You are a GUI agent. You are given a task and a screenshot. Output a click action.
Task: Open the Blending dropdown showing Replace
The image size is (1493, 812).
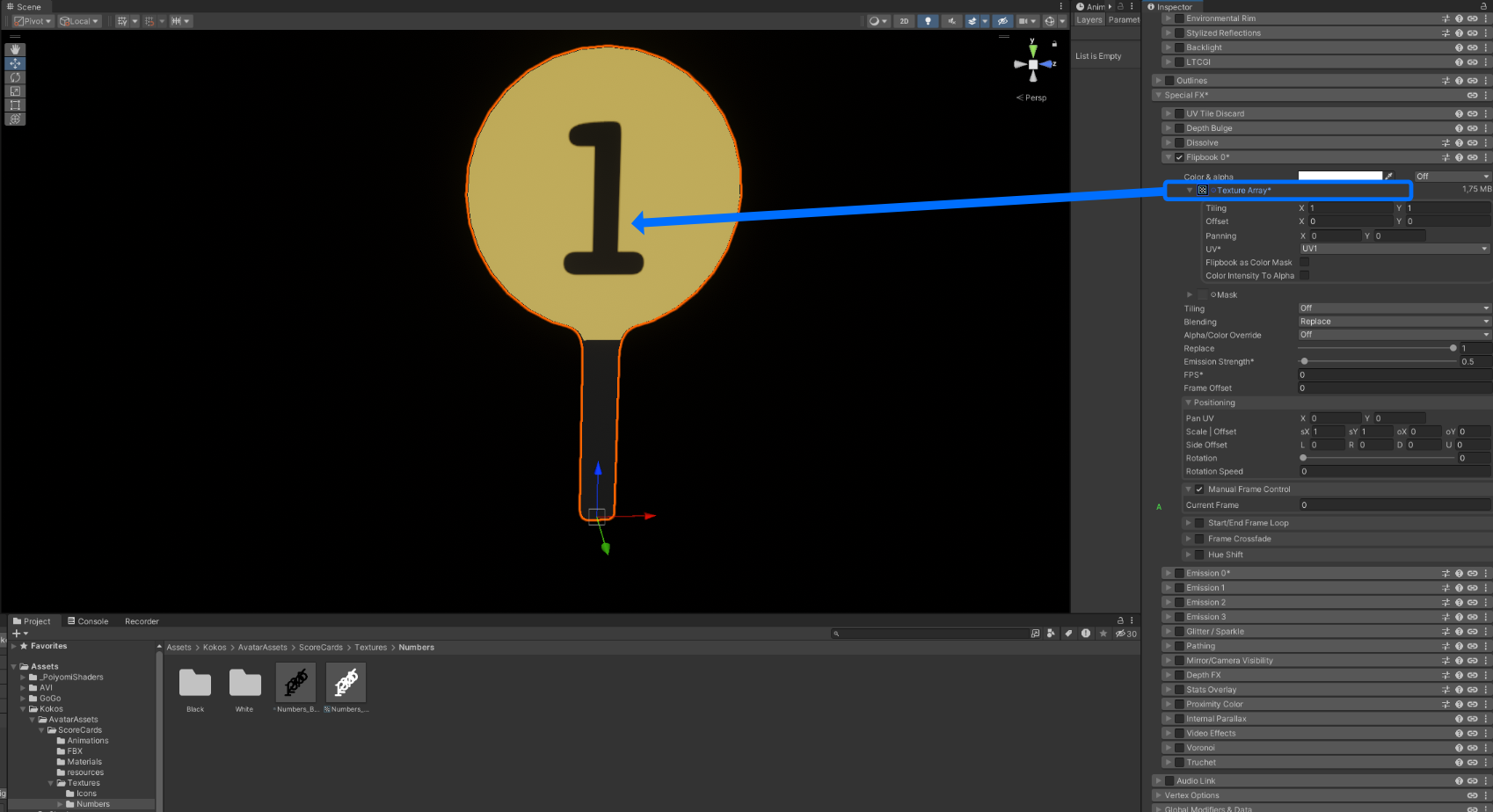tap(1394, 322)
